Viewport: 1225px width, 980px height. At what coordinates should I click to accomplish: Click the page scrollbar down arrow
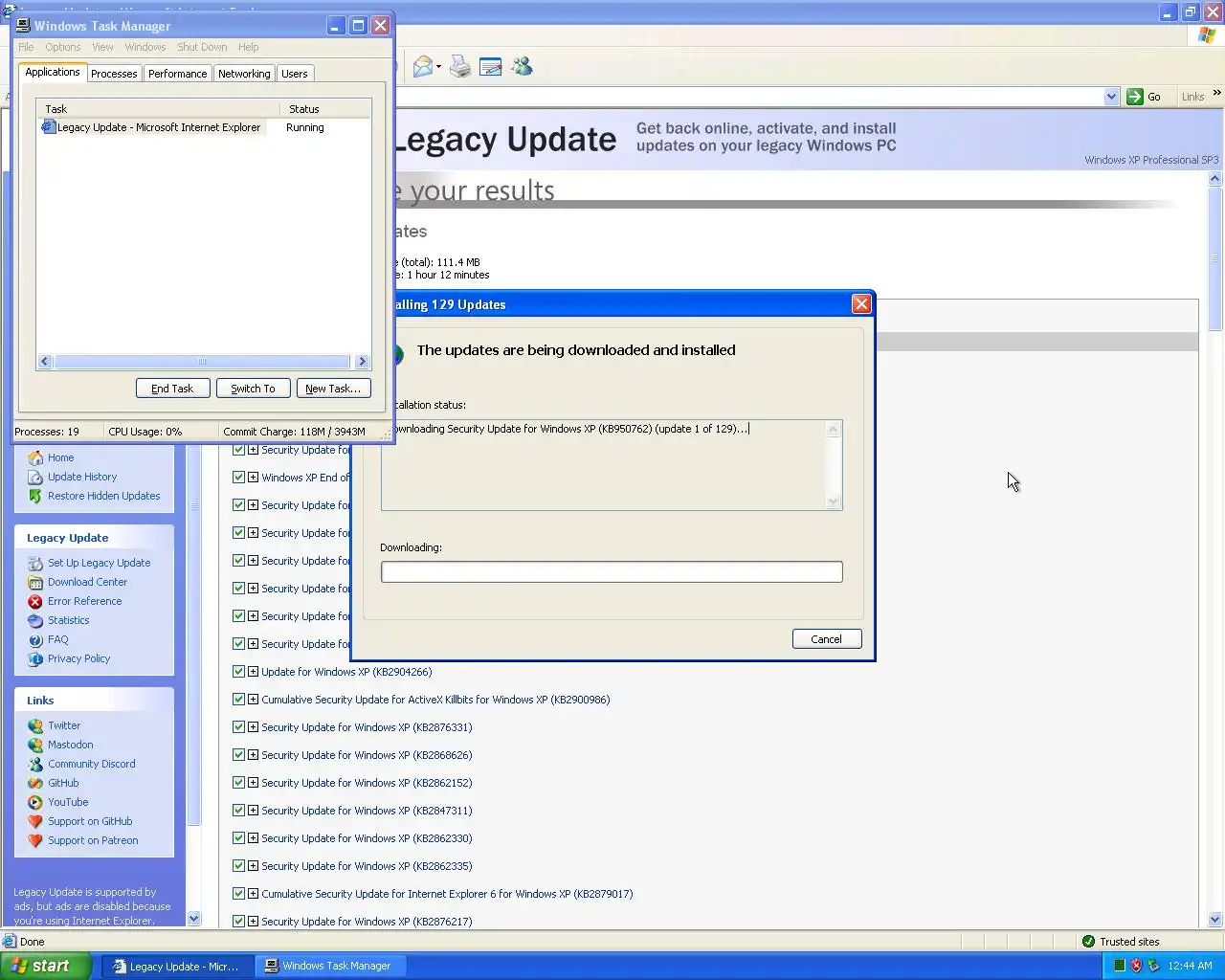point(1216,920)
